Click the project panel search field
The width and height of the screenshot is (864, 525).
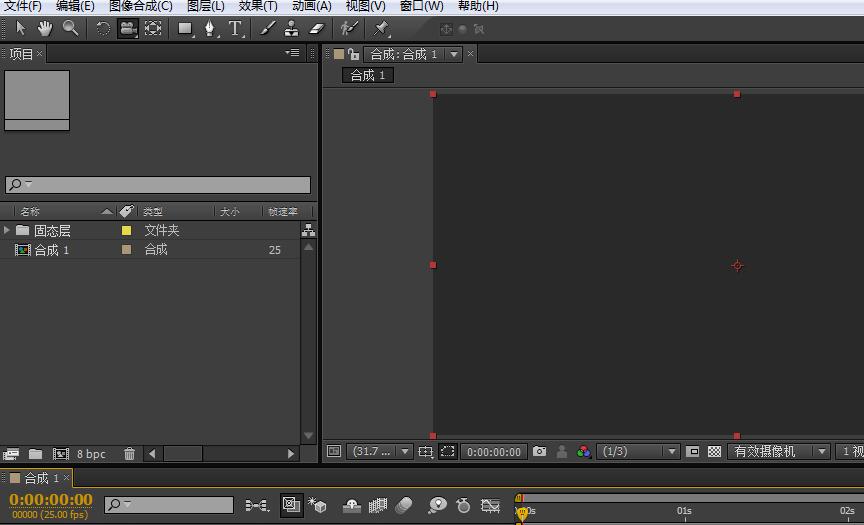tap(158, 185)
